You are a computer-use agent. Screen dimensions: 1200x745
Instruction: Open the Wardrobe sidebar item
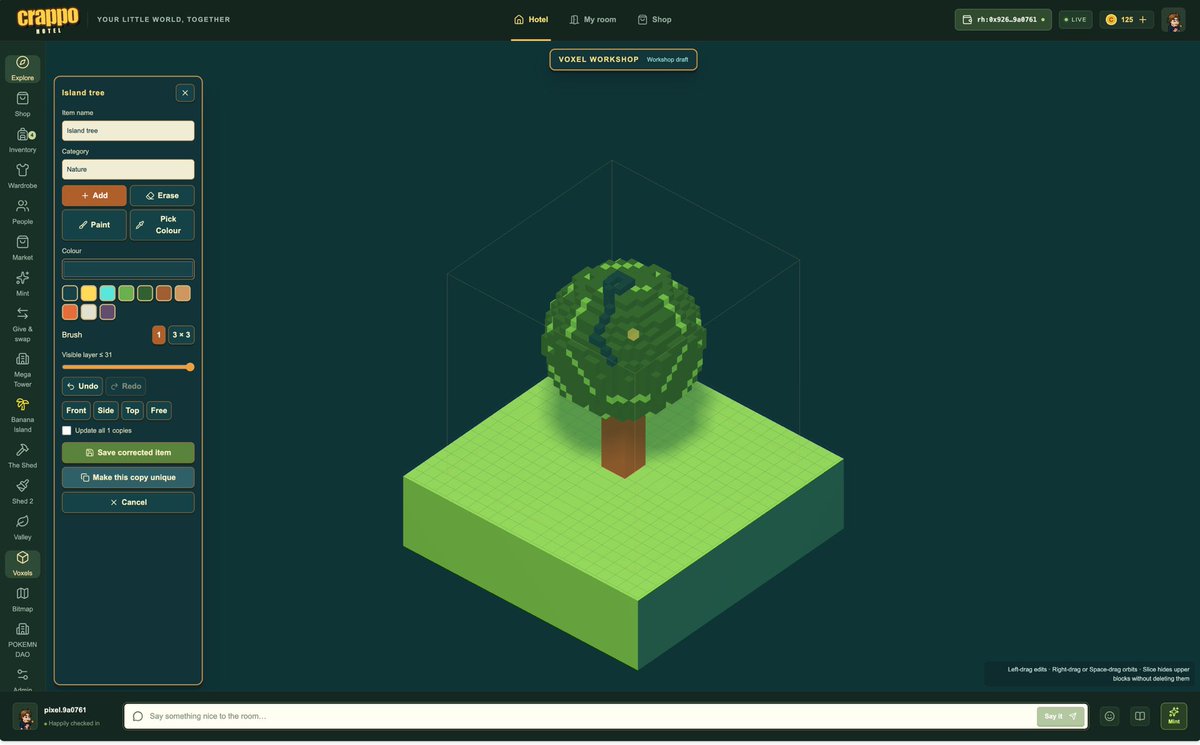(x=22, y=177)
